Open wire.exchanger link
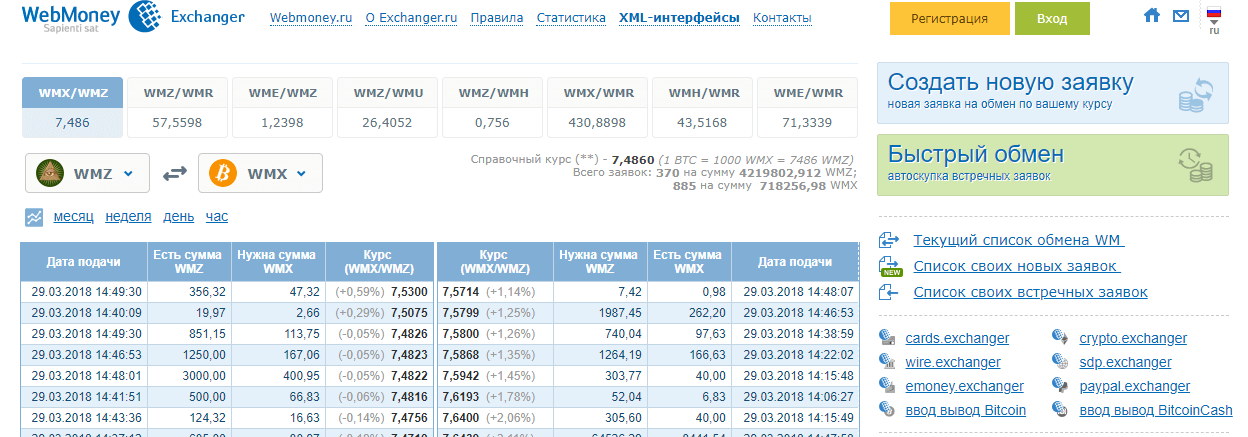1248x437 pixels. tap(952, 362)
